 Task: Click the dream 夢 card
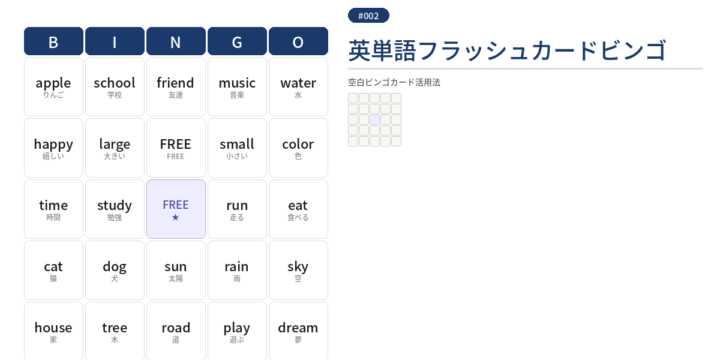click(298, 331)
